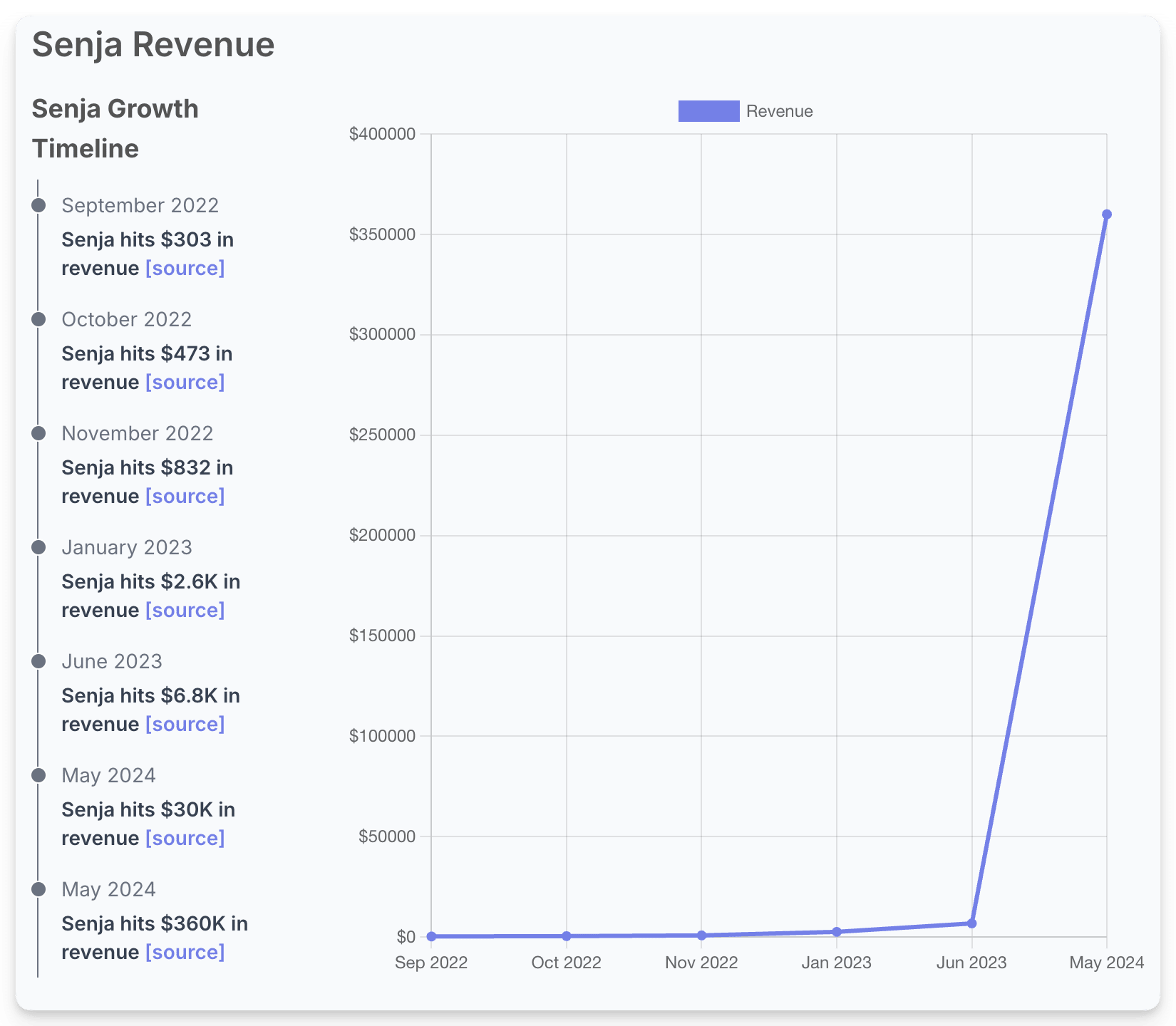Viewport: 1176px width, 1026px height.
Task: Click the 'Sep 2022' x-axis label
Action: (431, 963)
